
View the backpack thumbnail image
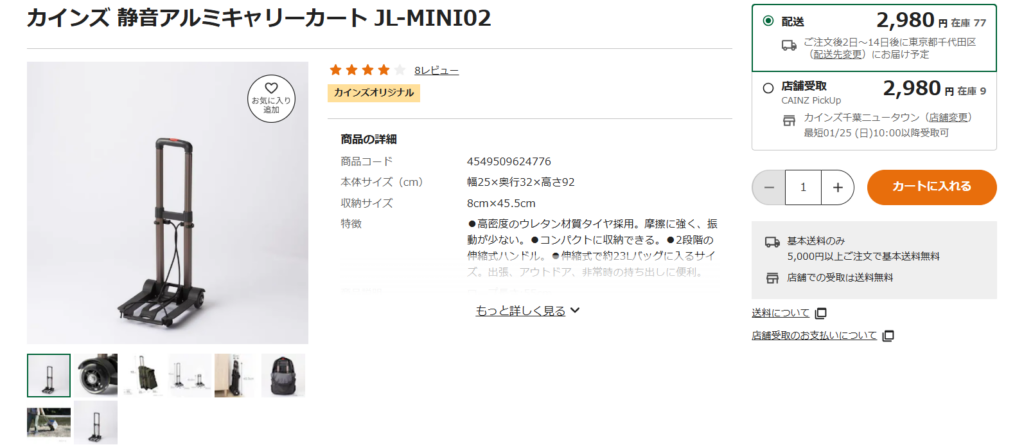[283, 376]
